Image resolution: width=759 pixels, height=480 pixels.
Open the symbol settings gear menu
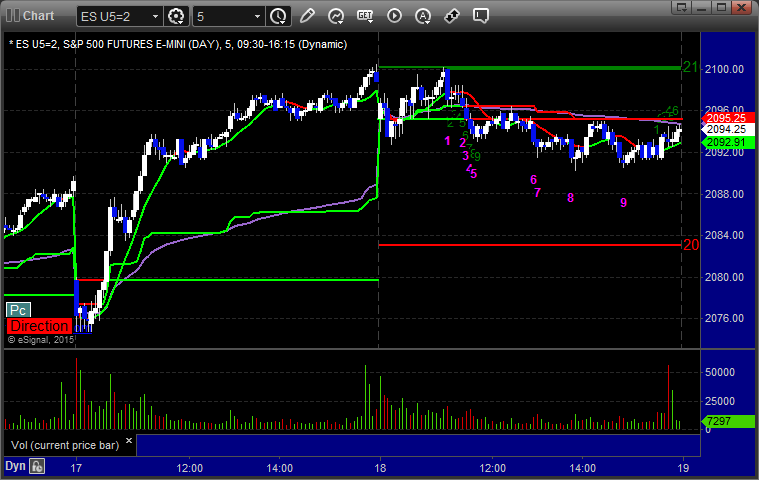[176, 16]
